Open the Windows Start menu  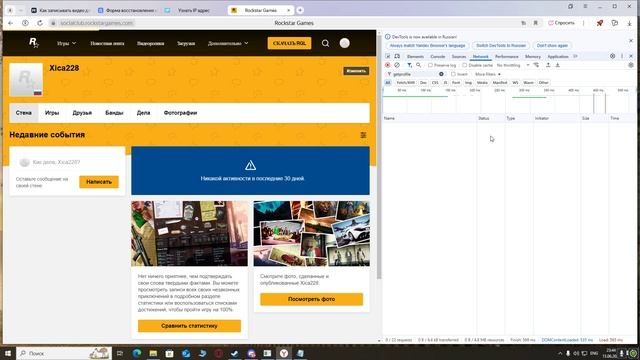click(x=8, y=353)
